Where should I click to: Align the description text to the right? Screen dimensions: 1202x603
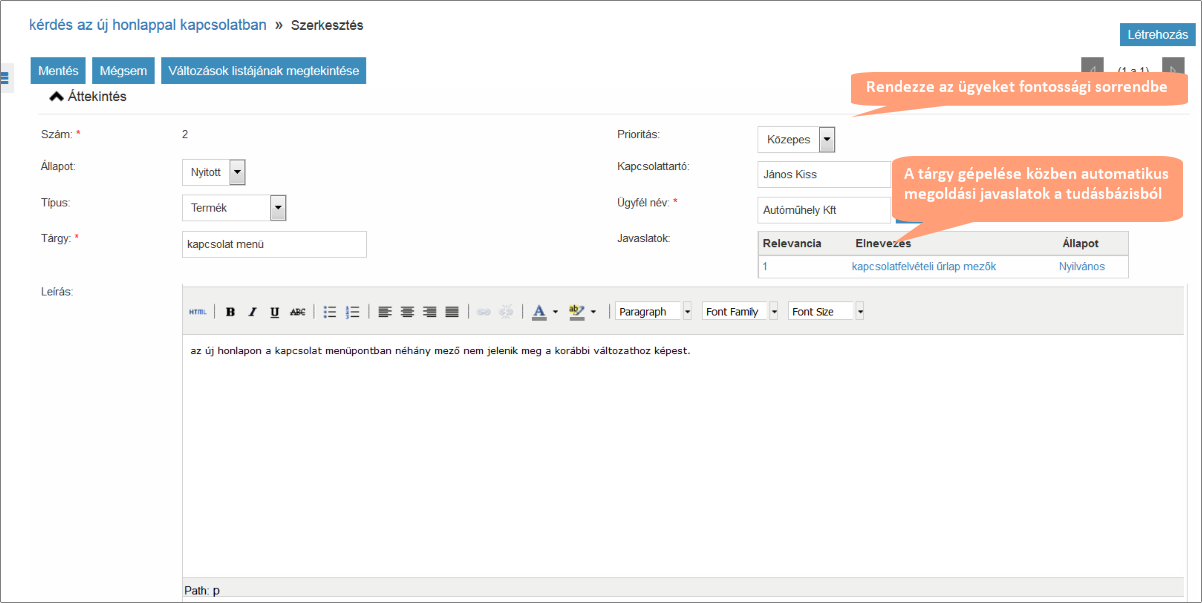coord(429,312)
